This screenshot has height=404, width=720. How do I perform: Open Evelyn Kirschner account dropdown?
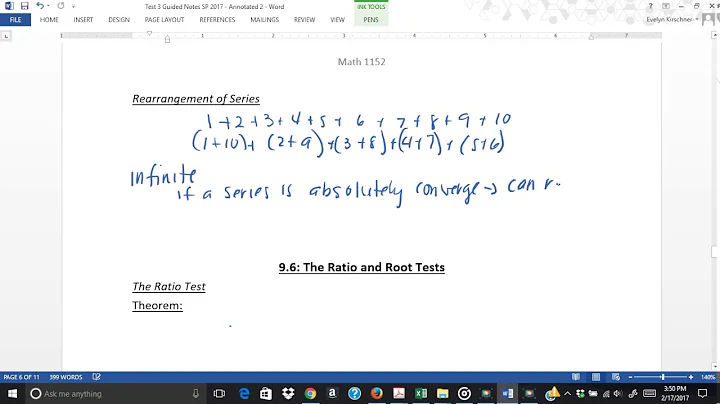(x=672, y=19)
